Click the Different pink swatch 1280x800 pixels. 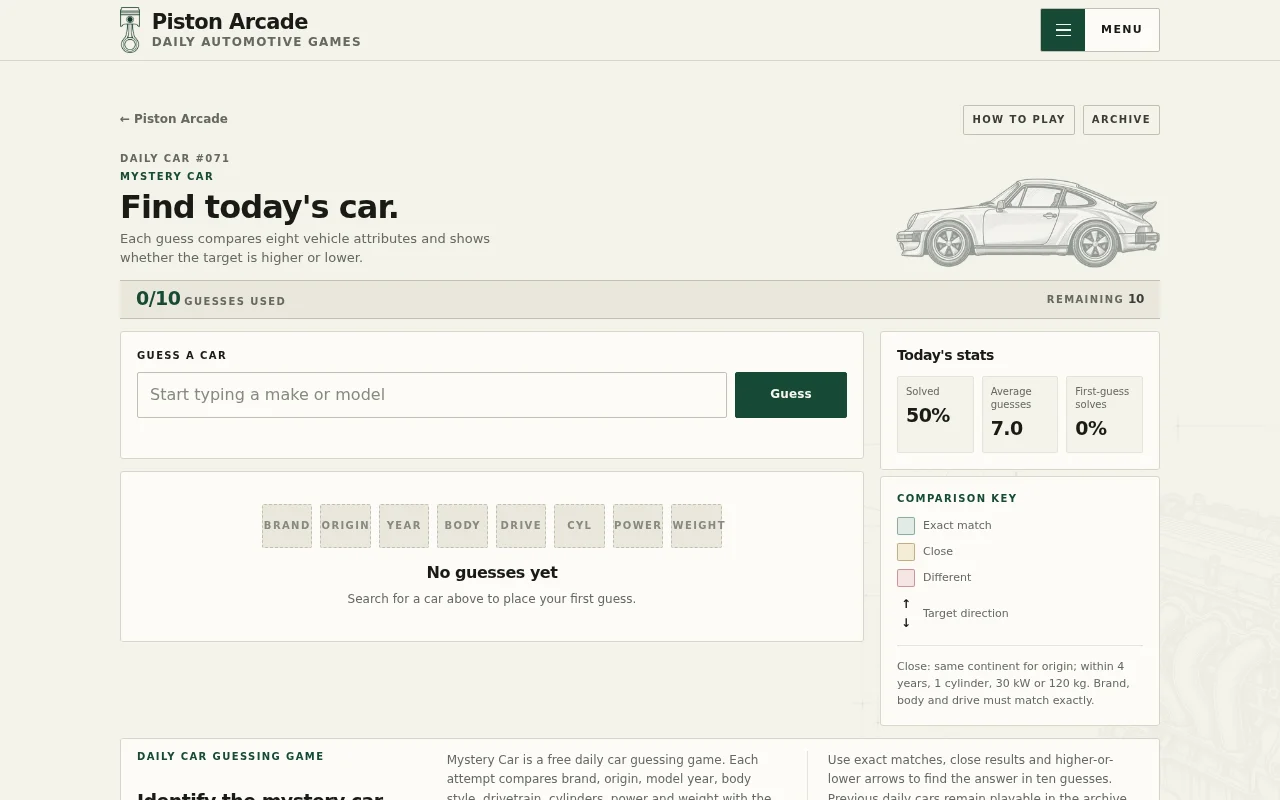pos(906,578)
